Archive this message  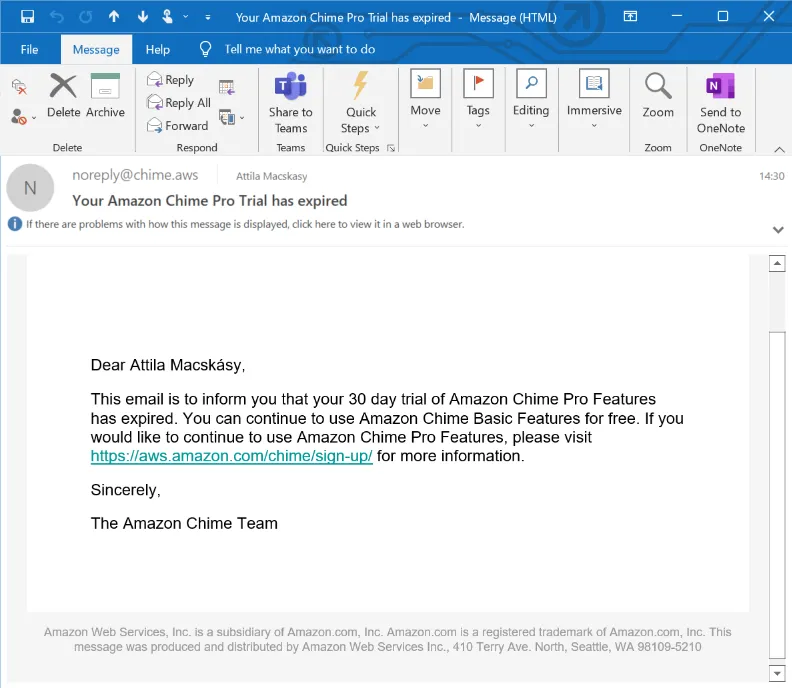click(105, 96)
